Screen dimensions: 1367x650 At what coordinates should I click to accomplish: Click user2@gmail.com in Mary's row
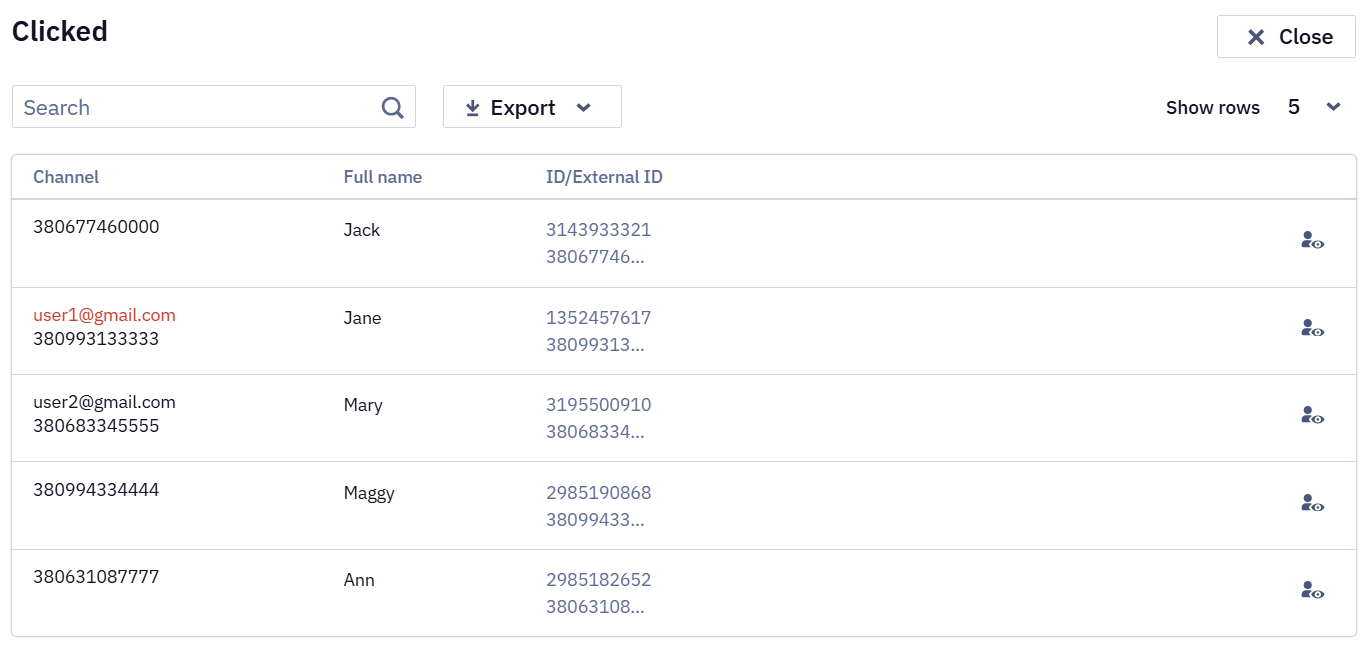104,402
